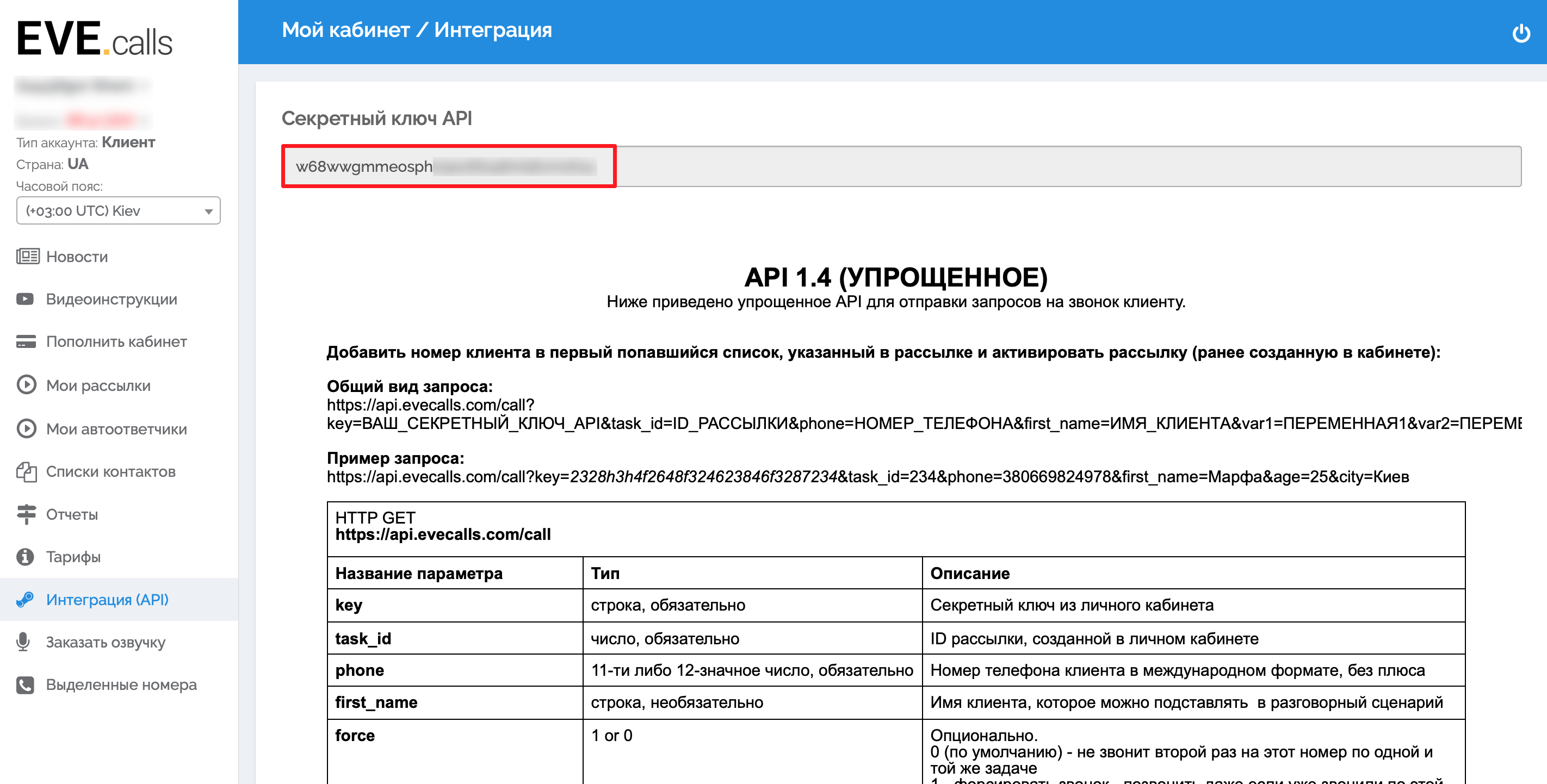Screen dimensions: 1547x784
Task: Click the Видеоинструкции video icon
Action: (25, 299)
